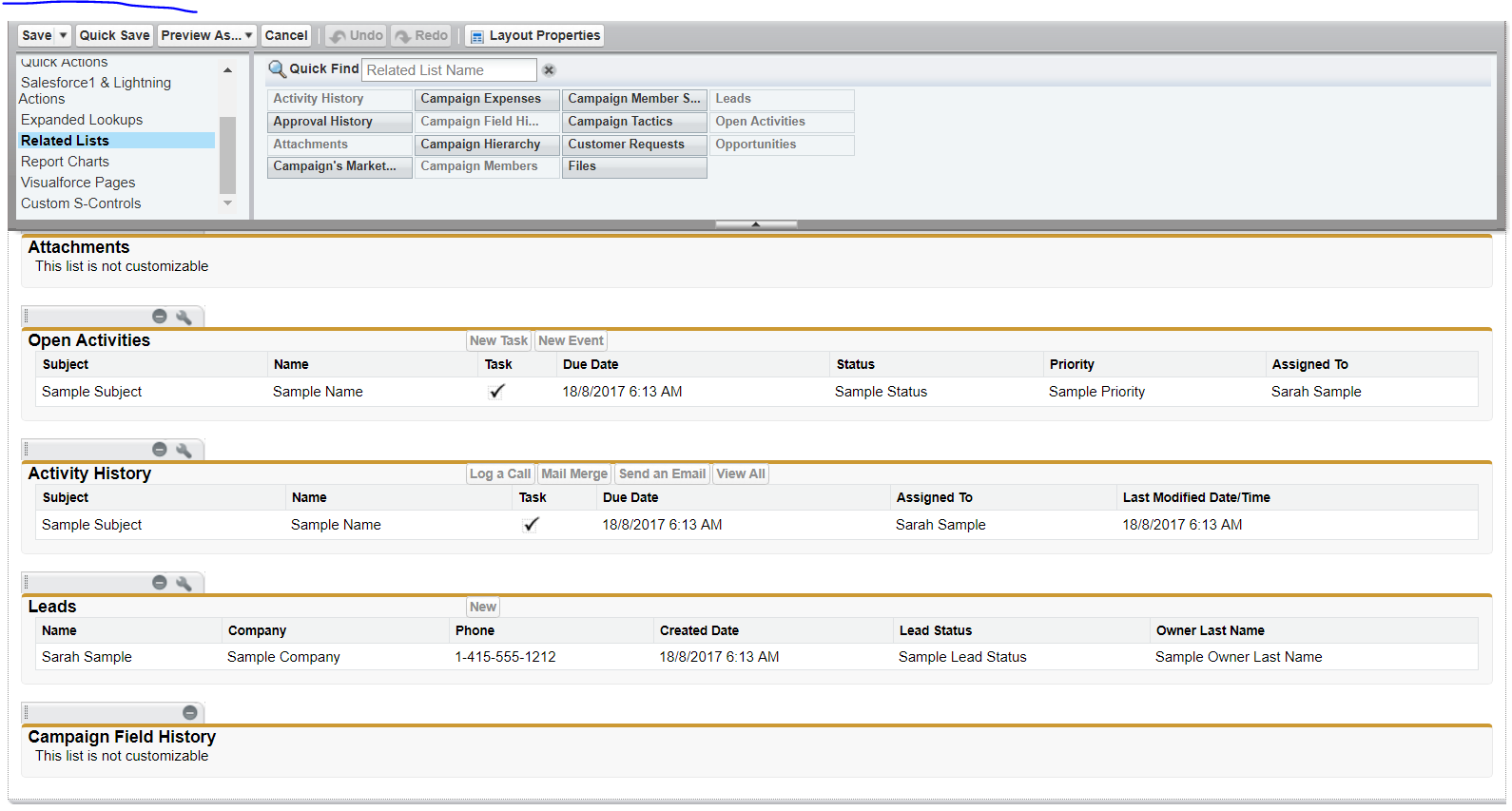Click the Leads section remove icon
1512x811 pixels.
pyautogui.click(x=160, y=583)
